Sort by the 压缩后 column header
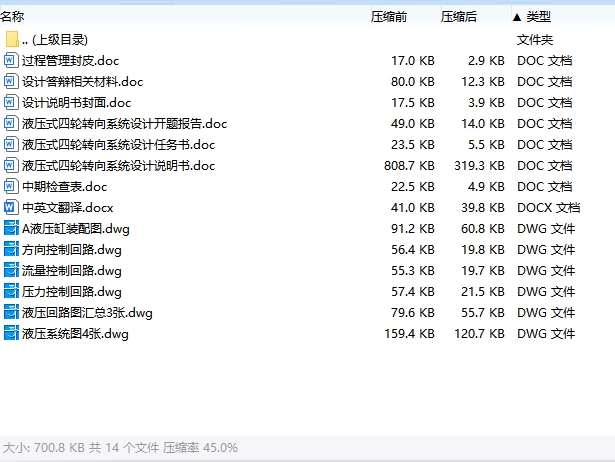This screenshot has width=615, height=462. tap(459, 16)
